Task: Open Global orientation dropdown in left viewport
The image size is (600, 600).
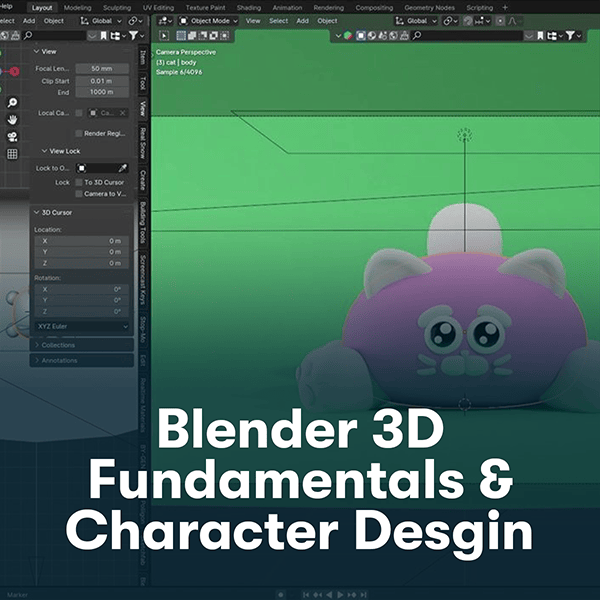Action: click(101, 21)
